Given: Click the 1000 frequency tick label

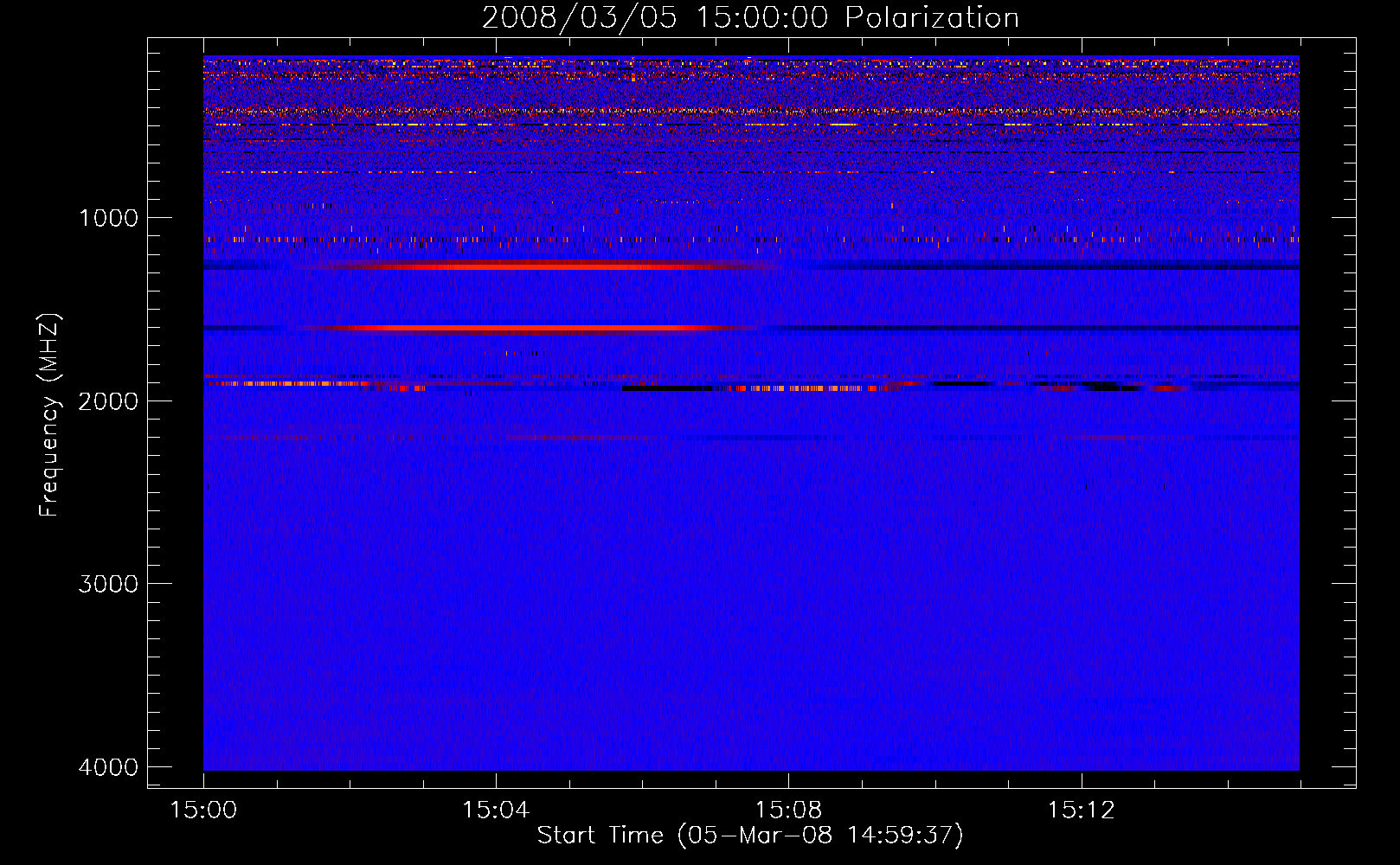Looking at the screenshot, I should tap(108, 218).
